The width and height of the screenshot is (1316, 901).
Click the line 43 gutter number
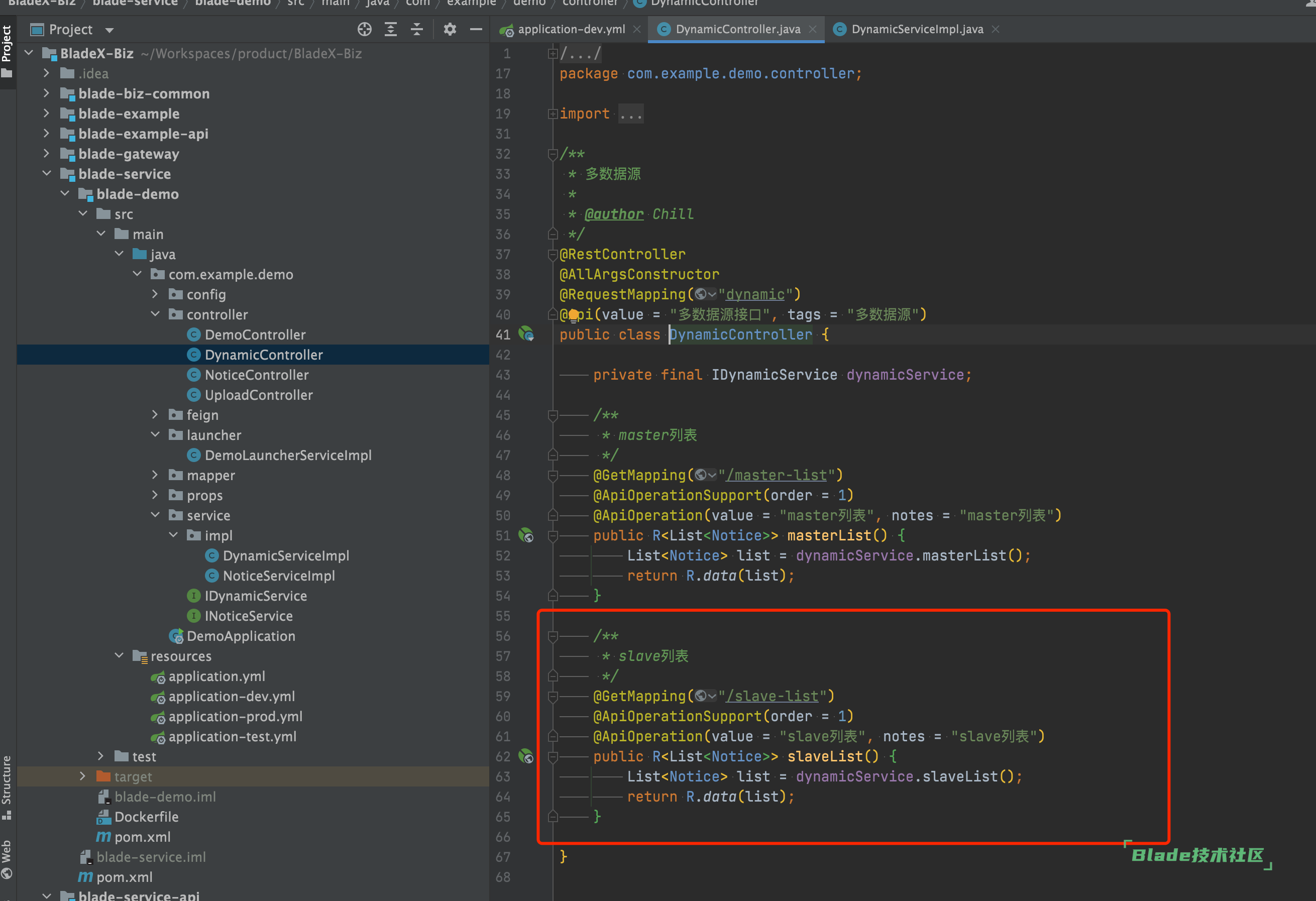point(503,375)
